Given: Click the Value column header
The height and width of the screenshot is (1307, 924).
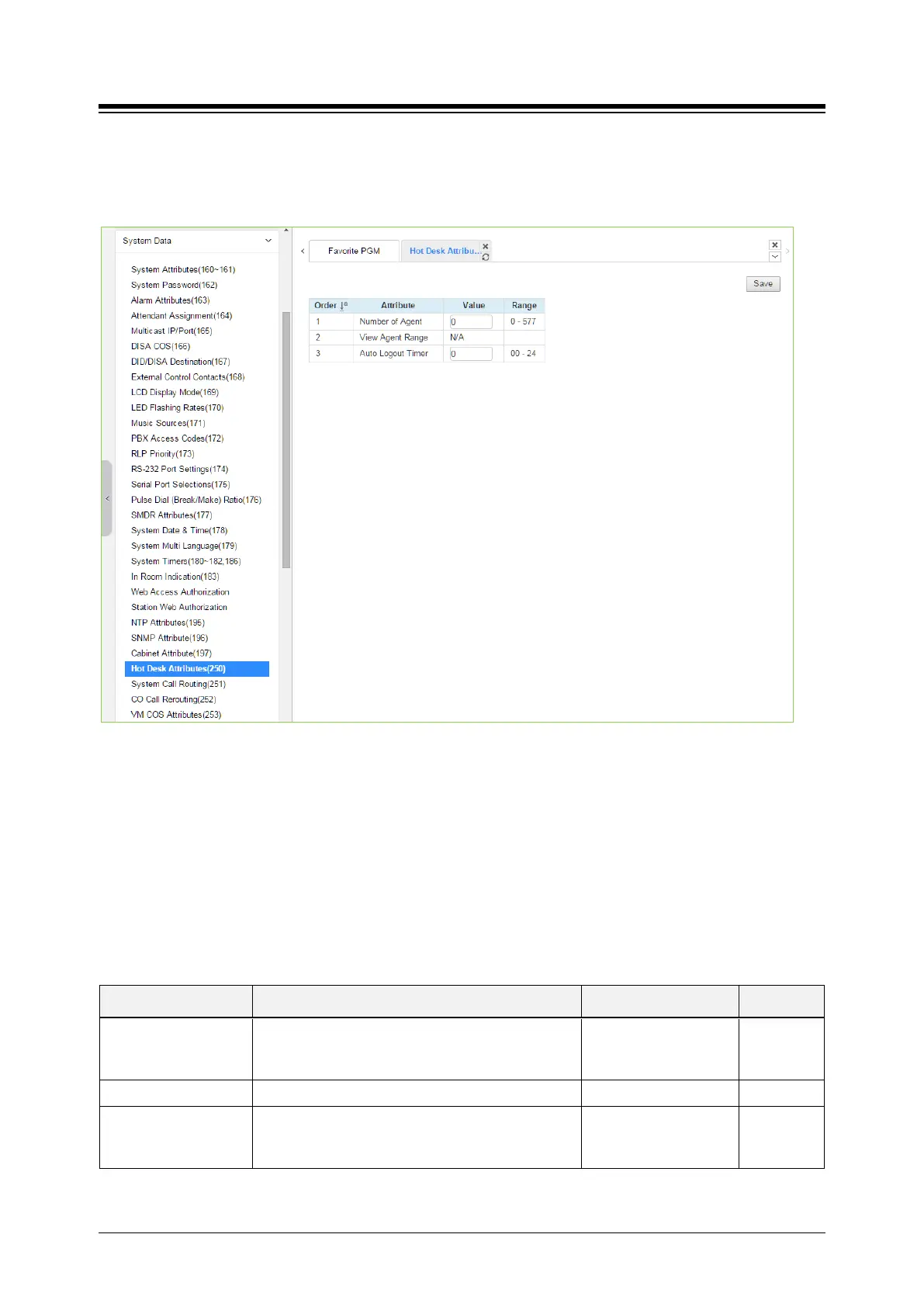Looking at the screenshot, I should point(474,305).
